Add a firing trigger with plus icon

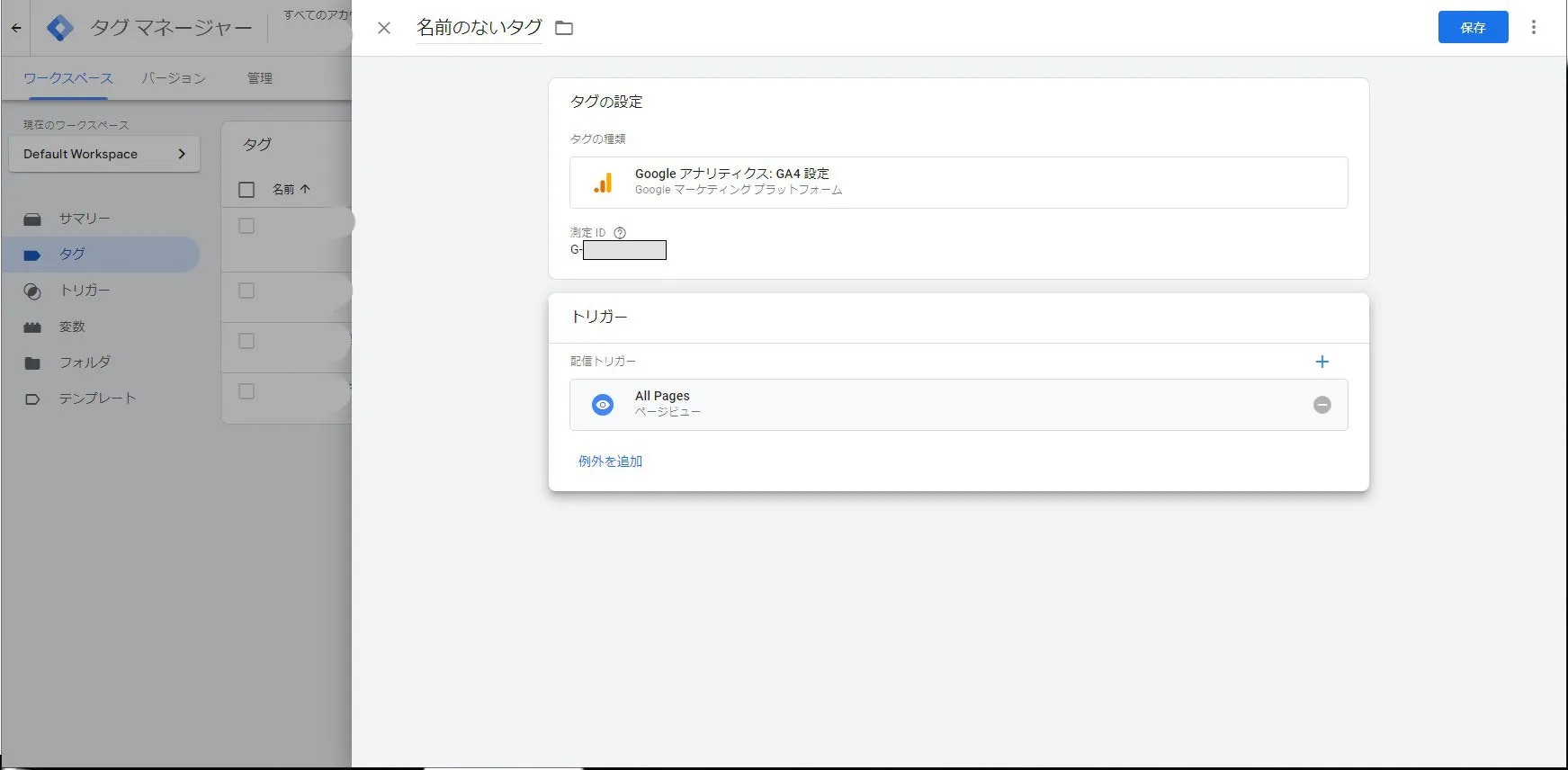(x=1322, y=362)
